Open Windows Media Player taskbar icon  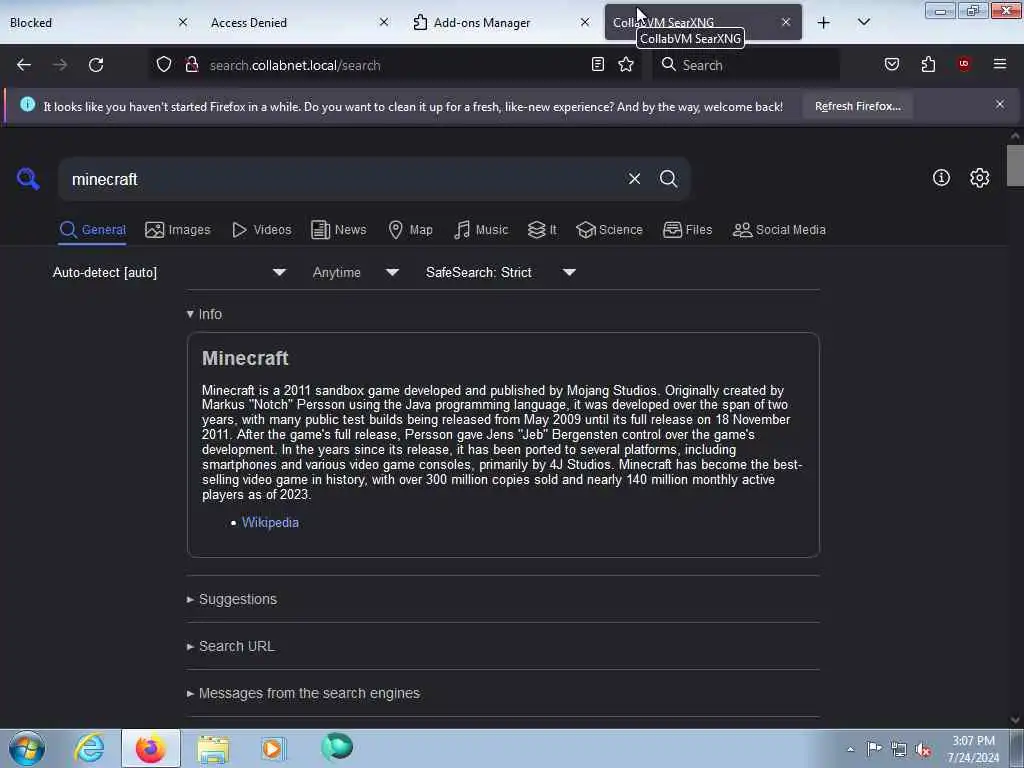coord(273,748)
